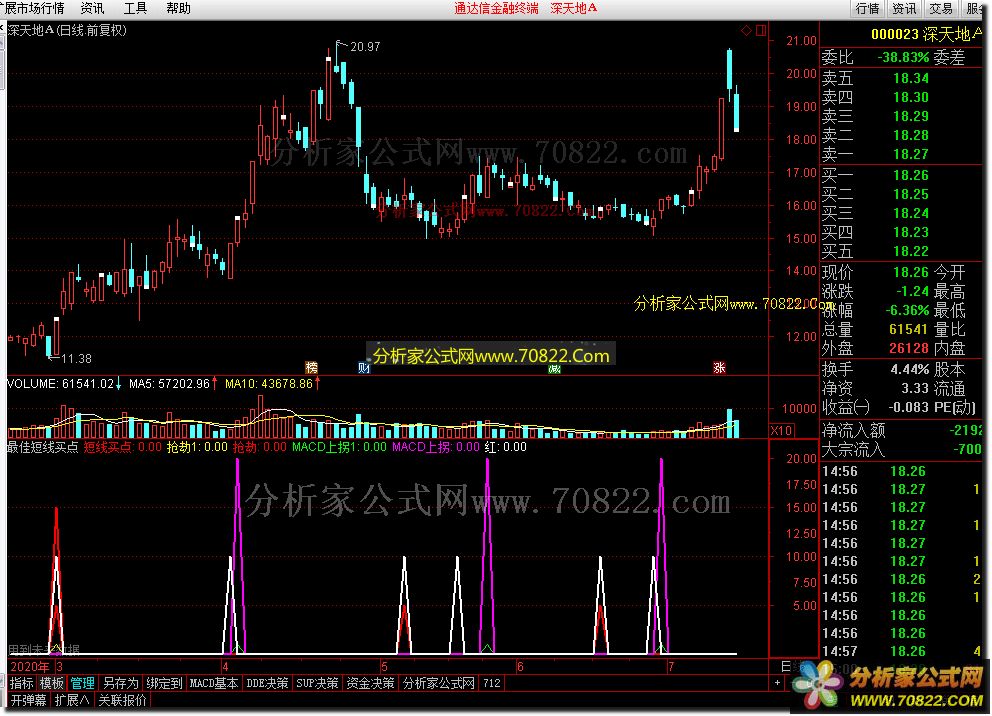Open the red 涨 marker on the chart
This screenshot has width=992, height=716.
click(x=719, y=367)
